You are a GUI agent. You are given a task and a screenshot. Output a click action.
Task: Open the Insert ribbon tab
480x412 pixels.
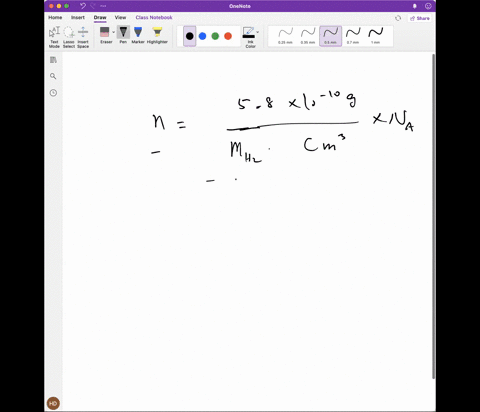78,17
